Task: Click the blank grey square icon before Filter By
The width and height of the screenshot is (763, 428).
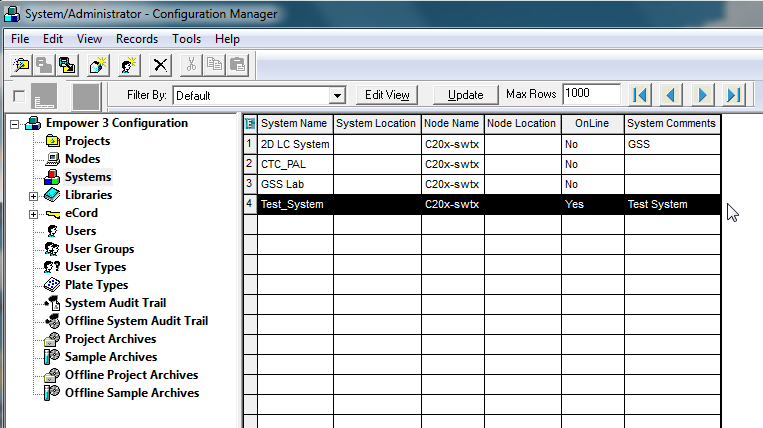Action: pos(86,96)
